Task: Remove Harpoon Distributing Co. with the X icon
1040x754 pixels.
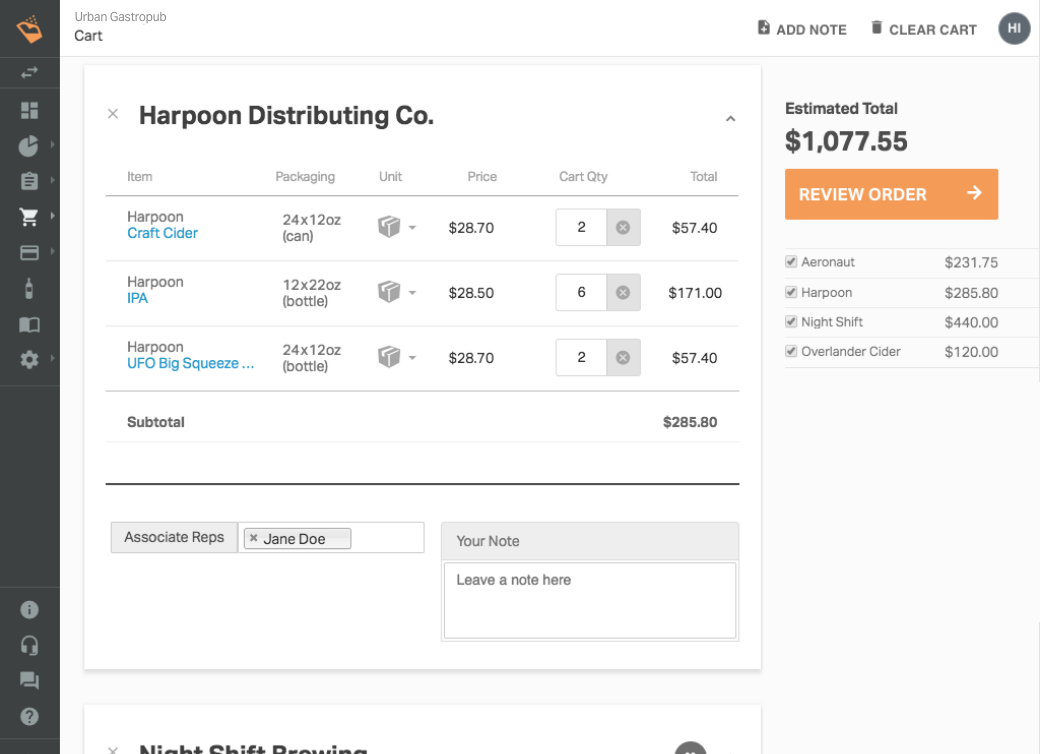Action: pyautogui.click(x=113, y=114)
